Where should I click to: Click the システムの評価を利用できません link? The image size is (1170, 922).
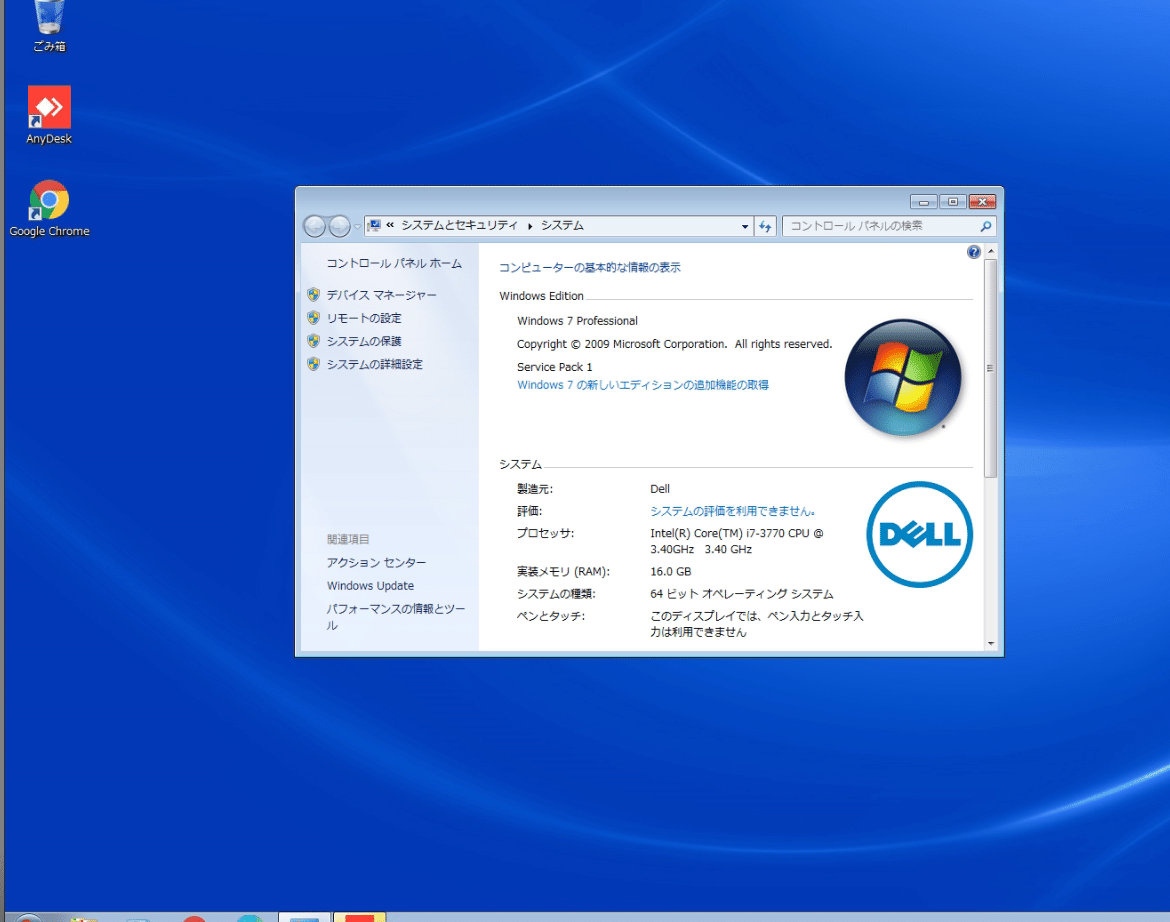(731, 511)
